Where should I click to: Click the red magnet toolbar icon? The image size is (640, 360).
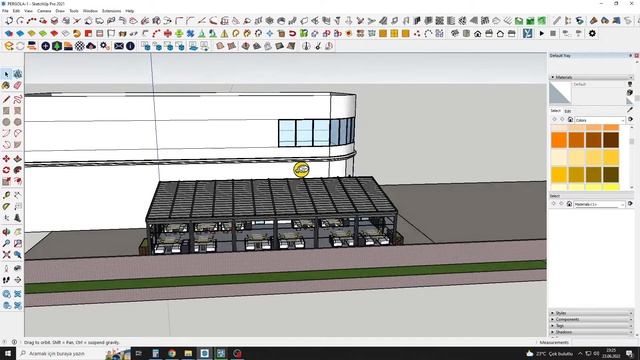[292, 33]
